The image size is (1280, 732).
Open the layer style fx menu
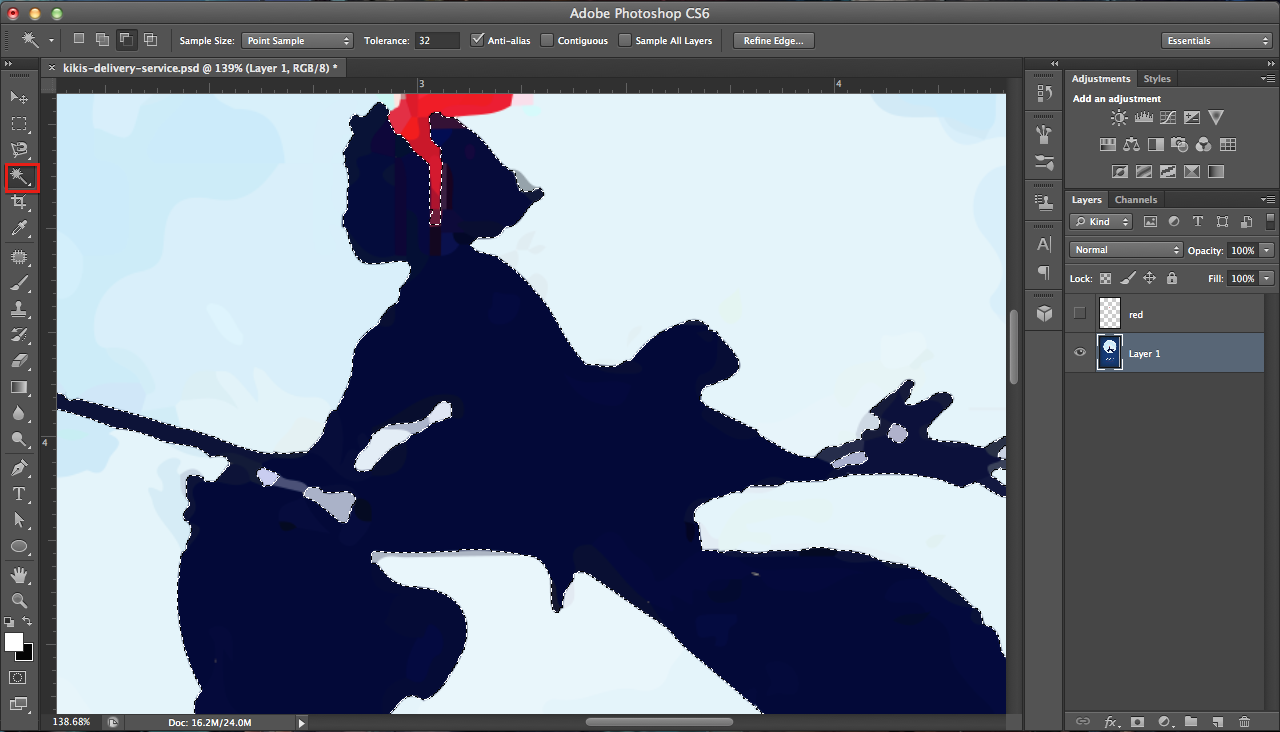[1110, 722]
